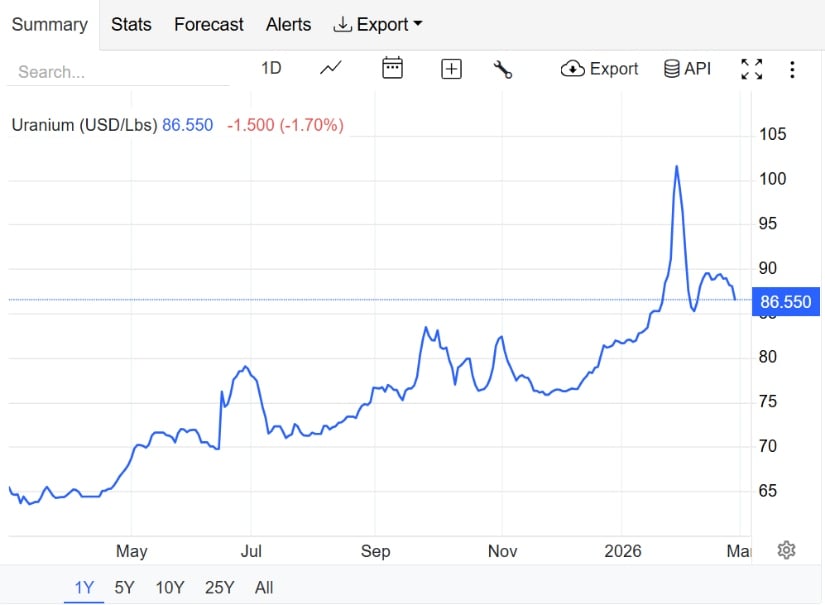Open the chart type line icon
The image size is (825, 605).
[x=331, y=68]
